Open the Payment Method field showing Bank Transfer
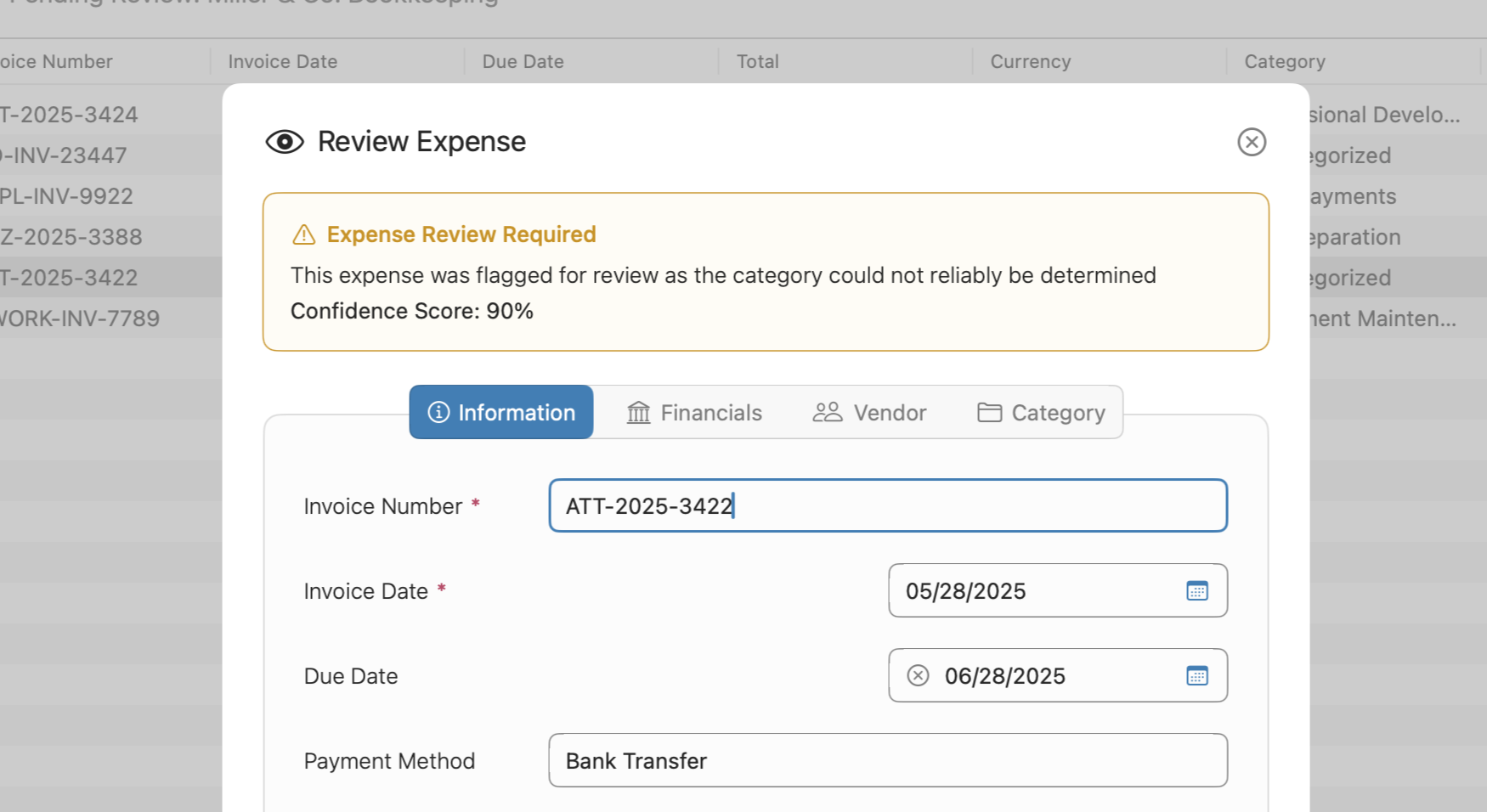 click(x=887, y=760)
